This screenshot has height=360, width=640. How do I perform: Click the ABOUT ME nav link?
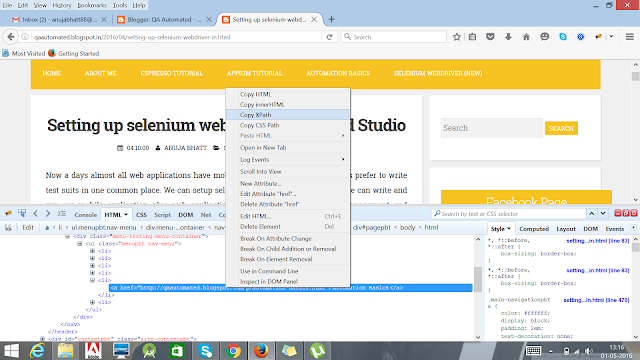coord(101,73)
